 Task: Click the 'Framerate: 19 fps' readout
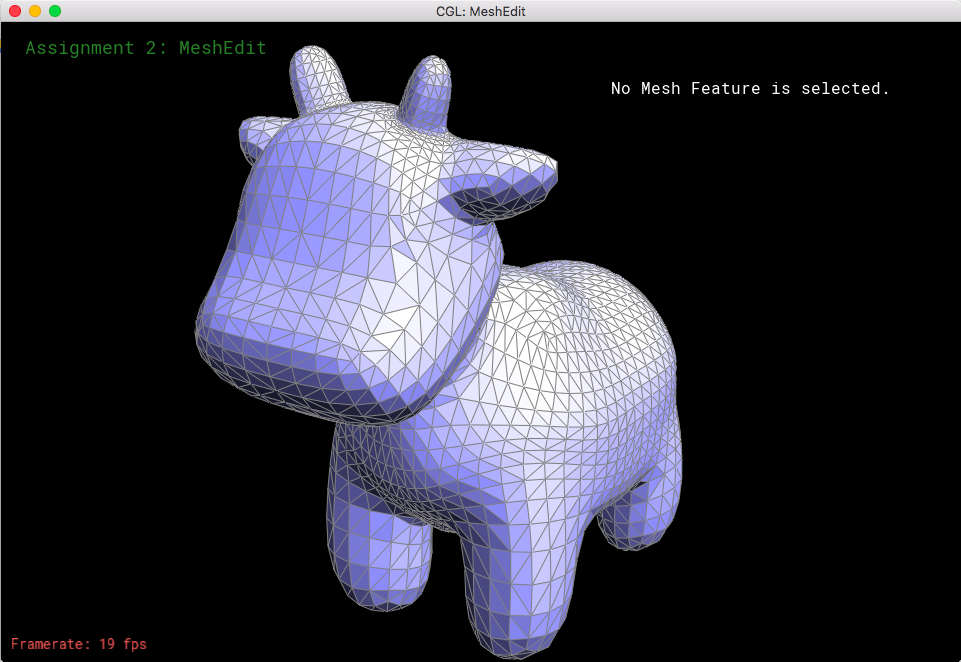(x=79, y=644)
